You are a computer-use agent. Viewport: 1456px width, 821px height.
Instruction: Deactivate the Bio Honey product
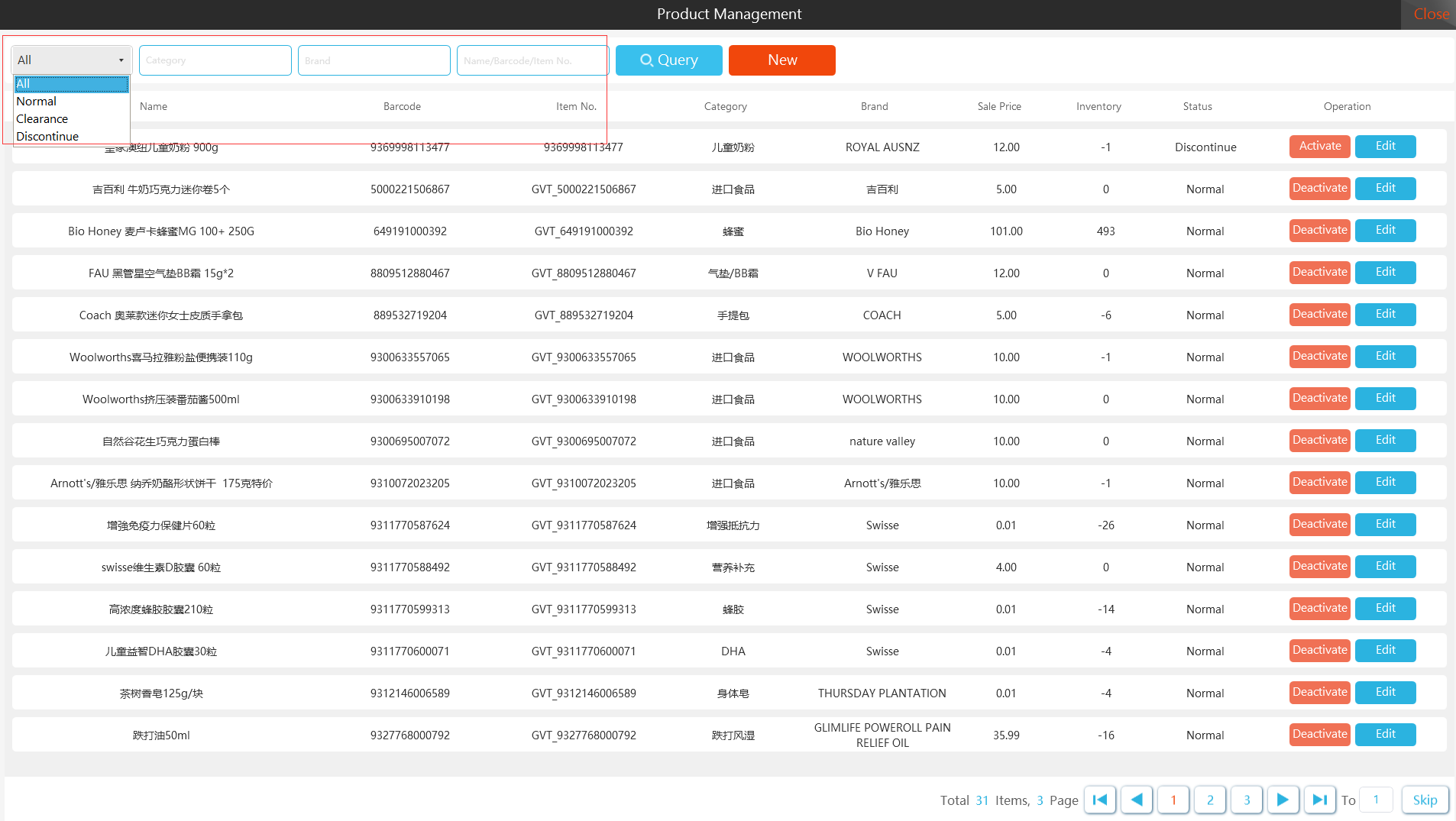pos(1319,231)
